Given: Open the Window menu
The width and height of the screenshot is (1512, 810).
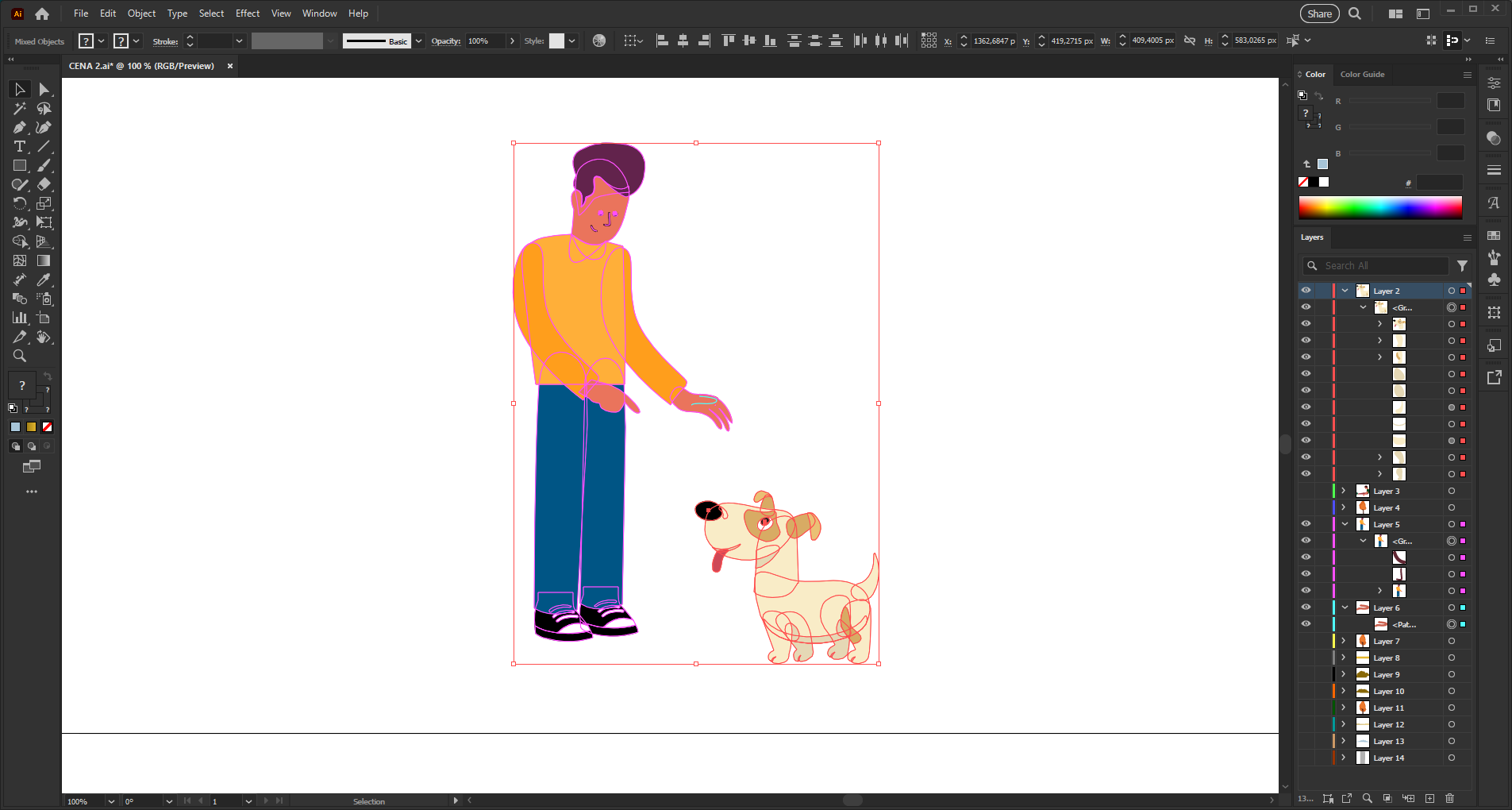Looking at the screenshot, I should point(320,13).
